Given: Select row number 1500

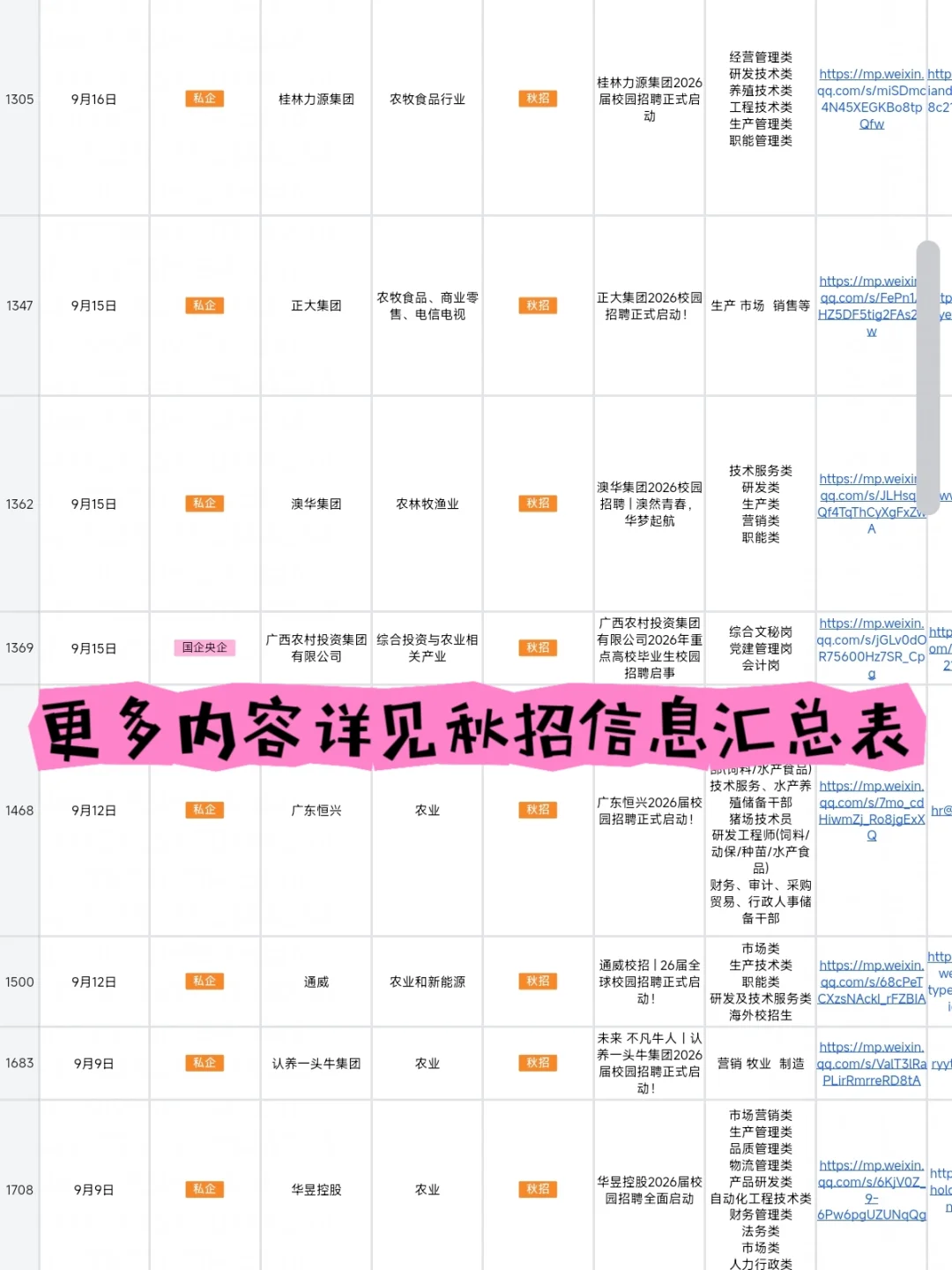Looking at the screenshot, I should coord(19,982).
